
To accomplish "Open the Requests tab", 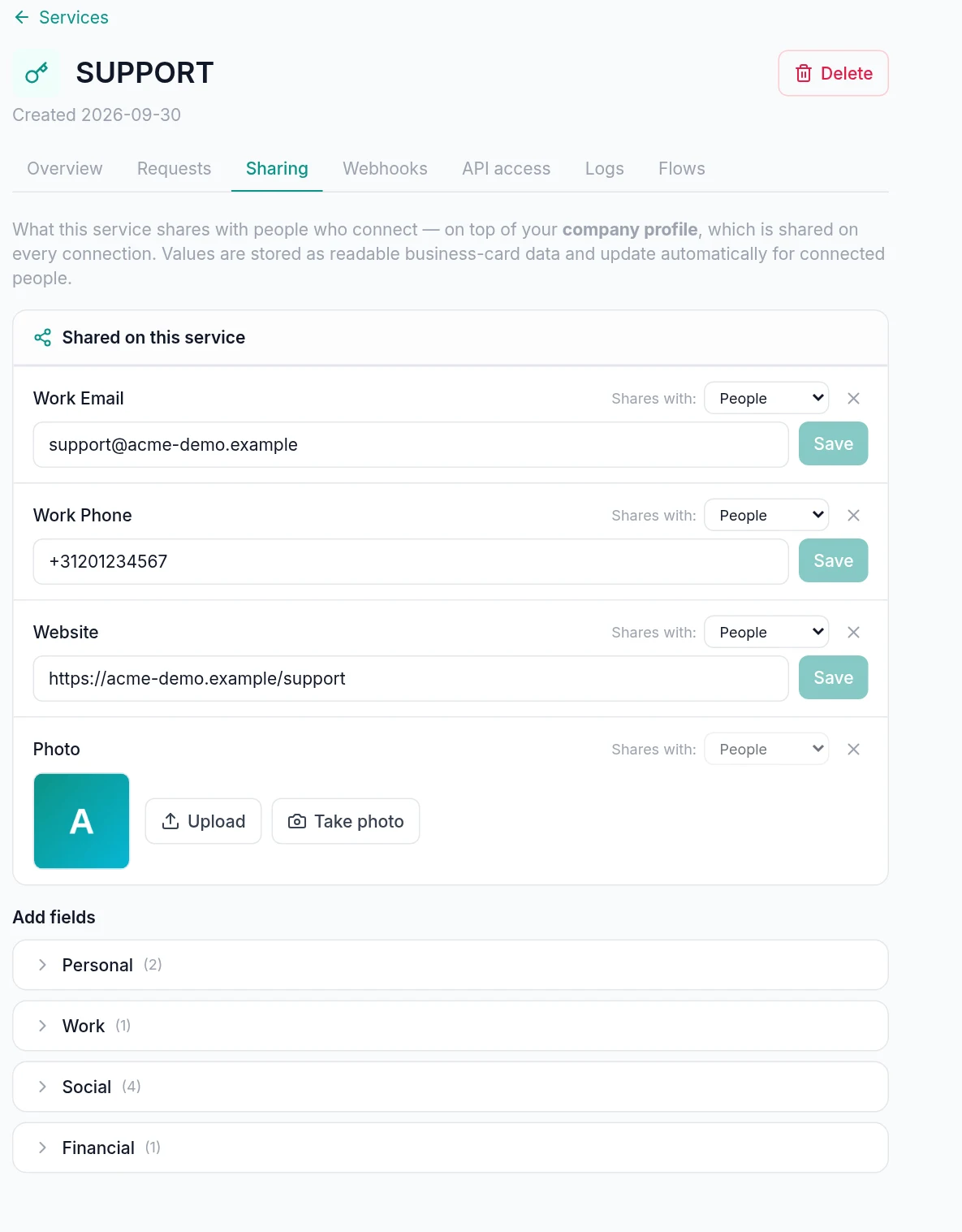I will (174, 168).
